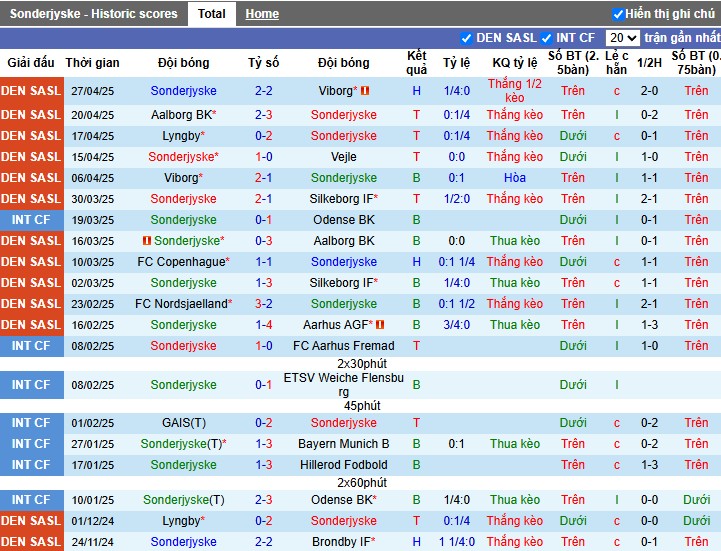Click the 2-2 score on 27/04/25
Screen dimensions: 721x551
point(264,91)
